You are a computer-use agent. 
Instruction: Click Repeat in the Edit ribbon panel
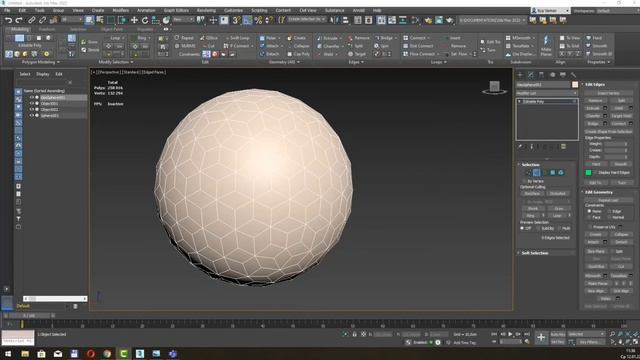[184, 38]
